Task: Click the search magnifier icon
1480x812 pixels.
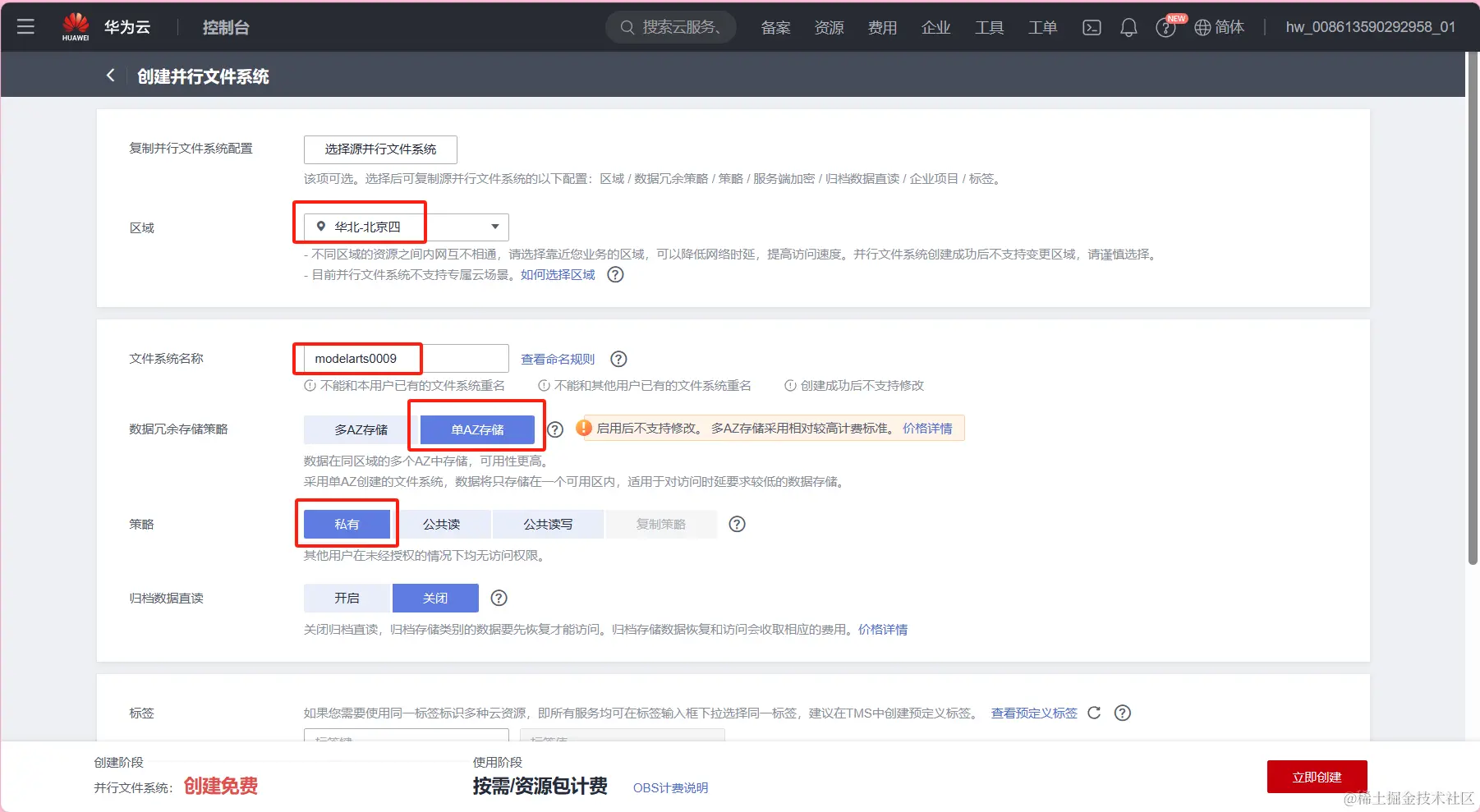Action: (627, 27)
